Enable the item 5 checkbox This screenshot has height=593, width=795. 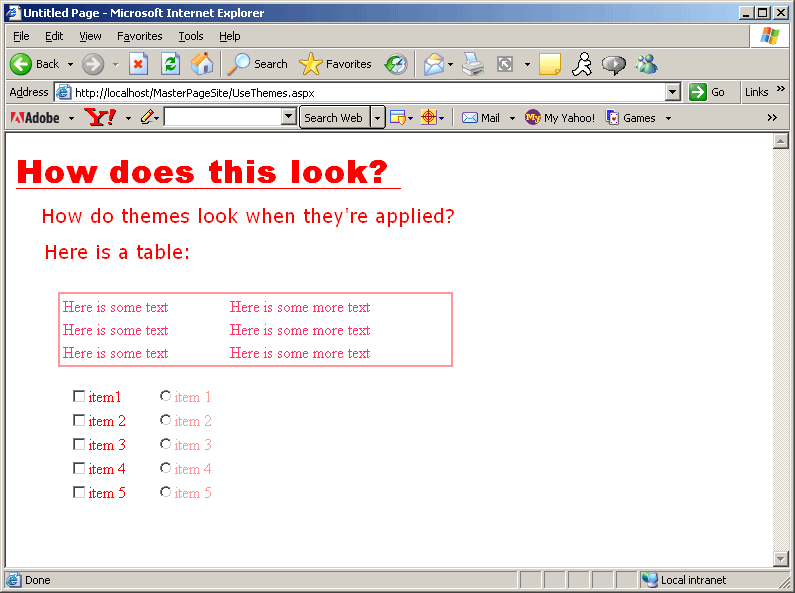pyautogui.click(x=79, y=493)
